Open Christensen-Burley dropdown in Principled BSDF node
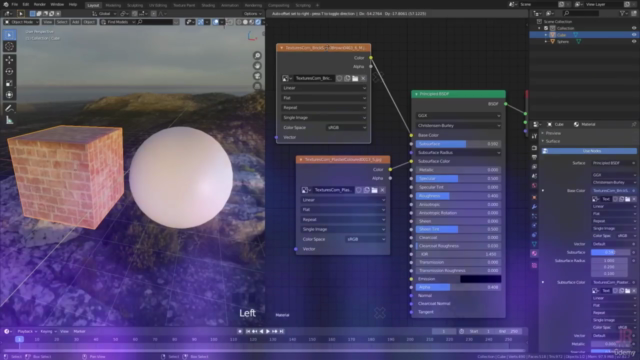This screenshot has height=360, width=640. pos(458,126)
